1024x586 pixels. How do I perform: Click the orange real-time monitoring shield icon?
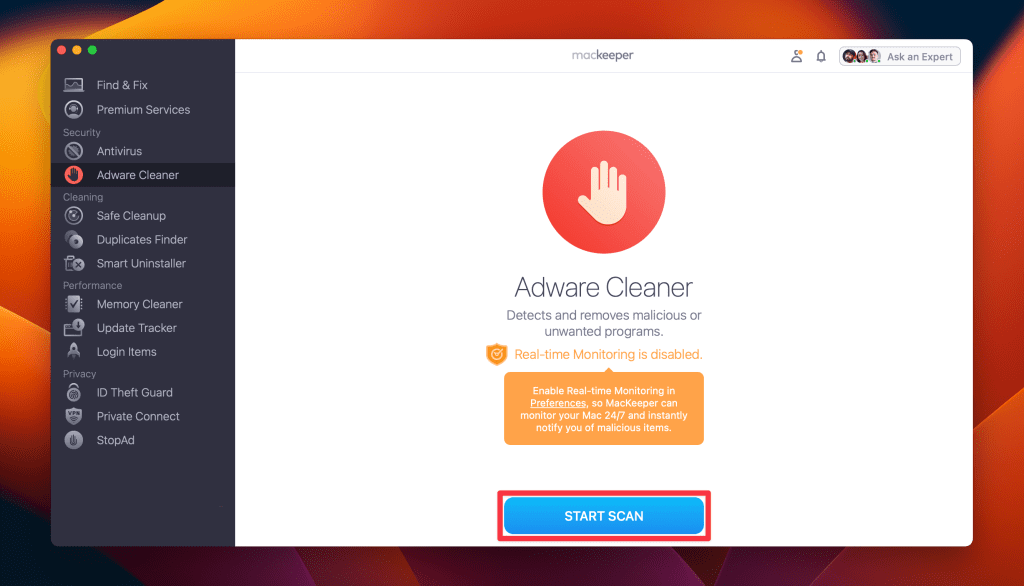pyautogui.click(x=496, y=354)
